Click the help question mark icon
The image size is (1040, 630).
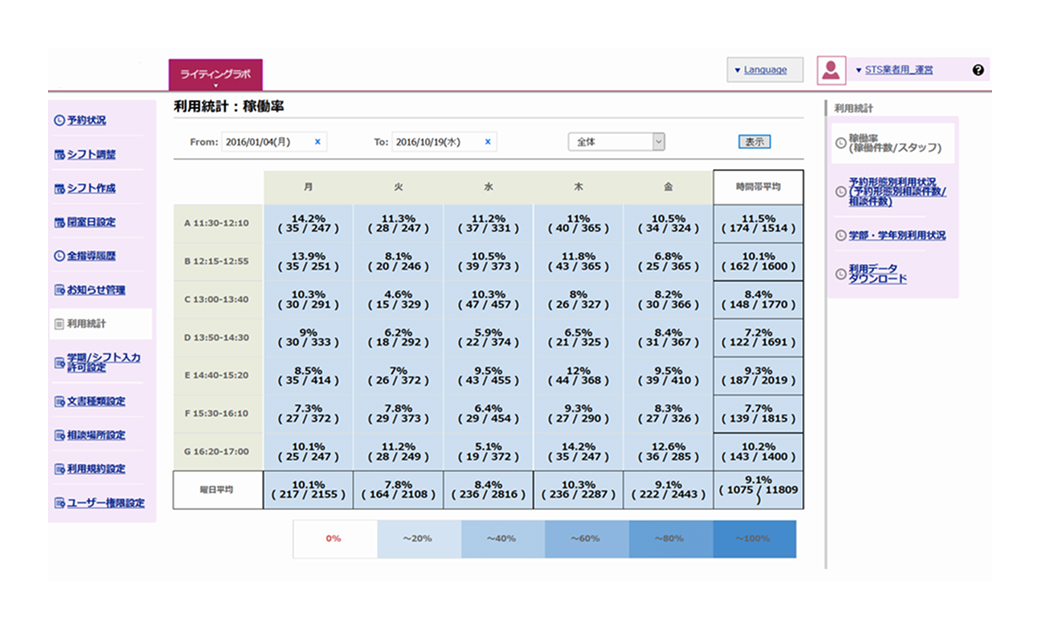[978, 71]
